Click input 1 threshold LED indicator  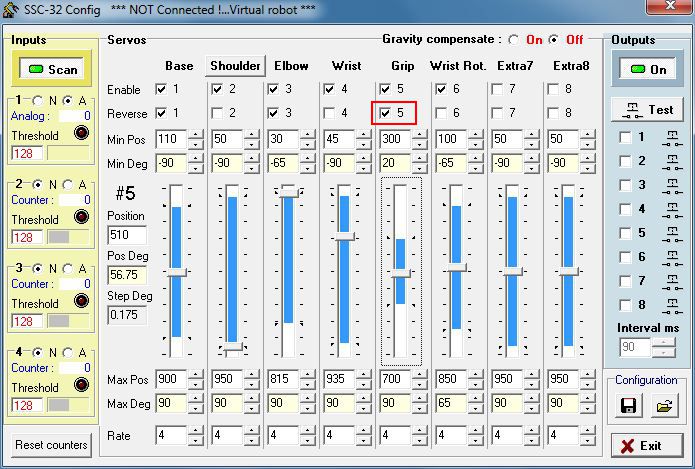(81, 133)
